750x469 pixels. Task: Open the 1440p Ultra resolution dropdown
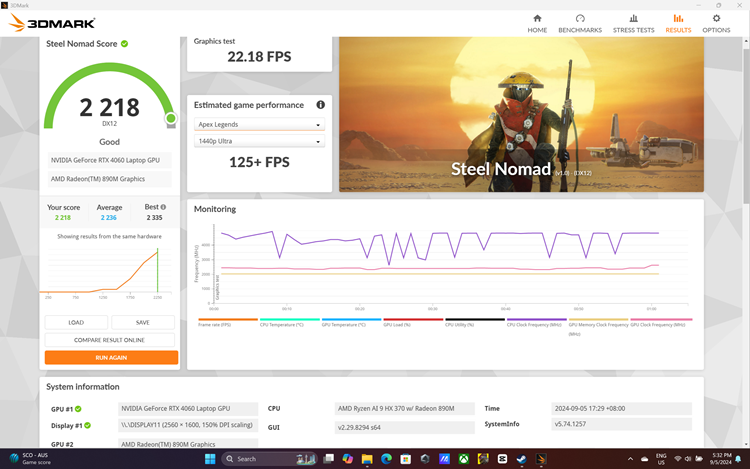click(x=259, y=141)
